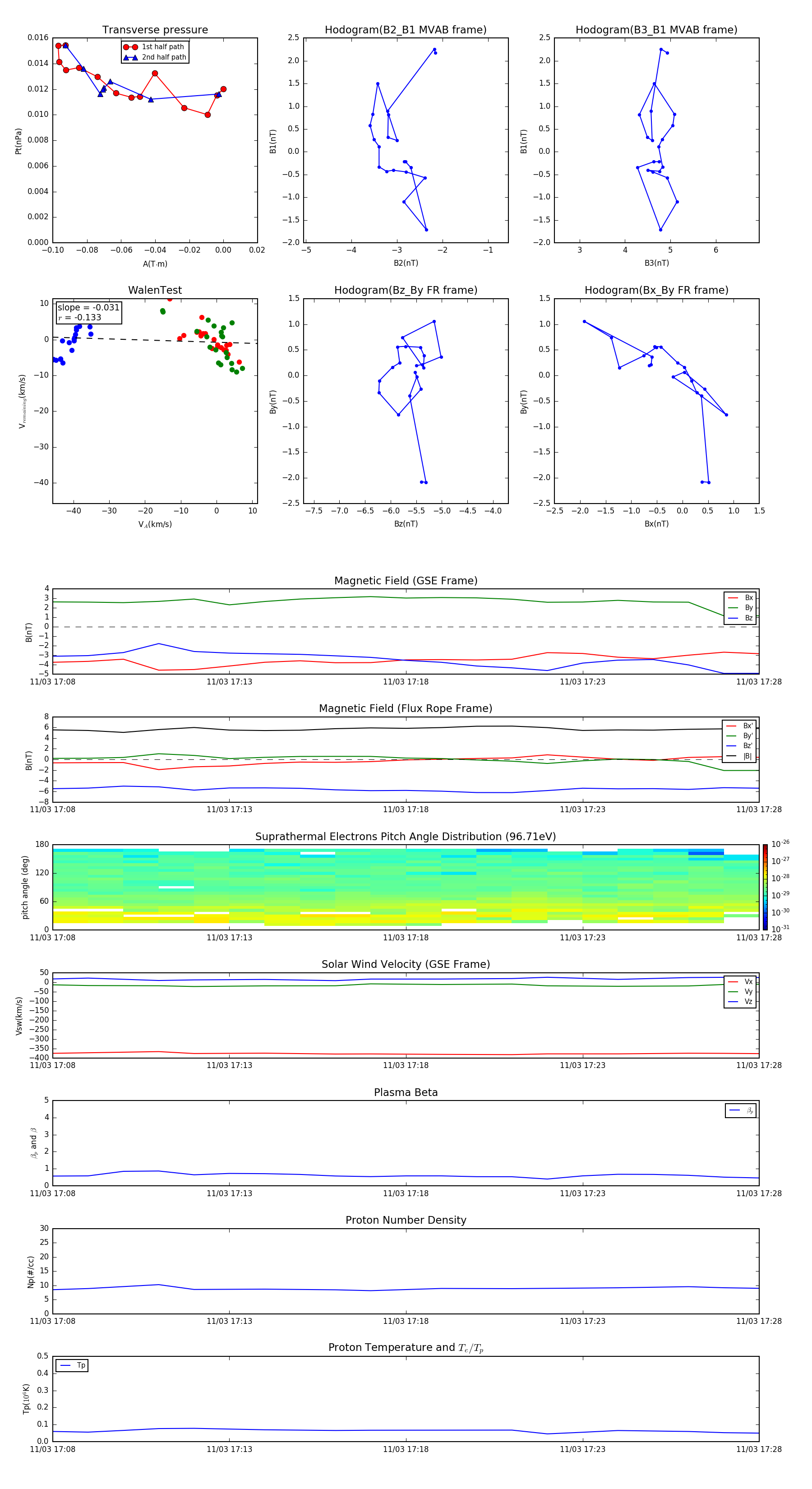Click the black |B| curve in Flux Rope plot
This screenshot has width=812, height=1489.
(x=405, y=728)
